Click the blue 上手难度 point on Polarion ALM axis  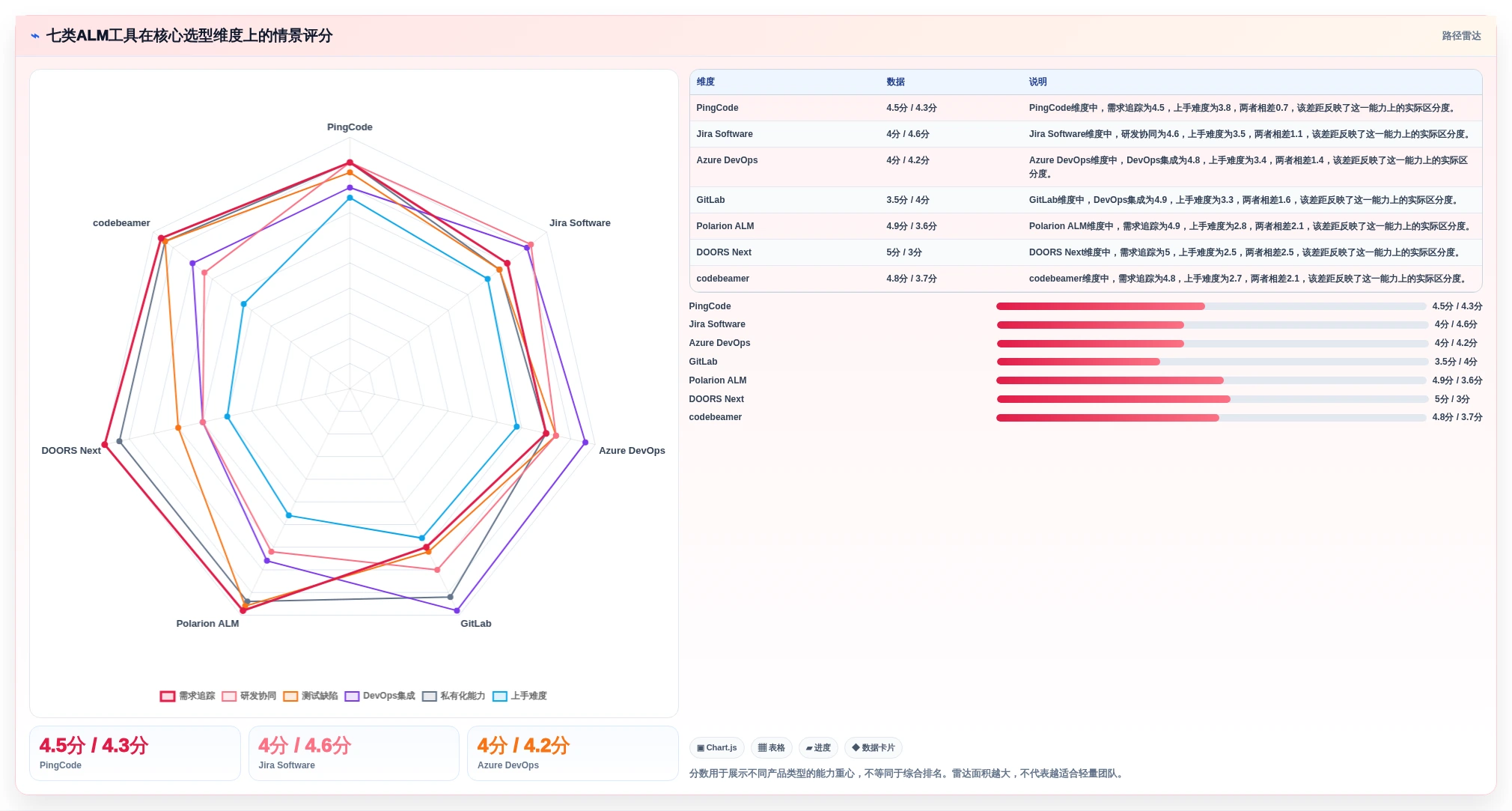tap(289, 515)
